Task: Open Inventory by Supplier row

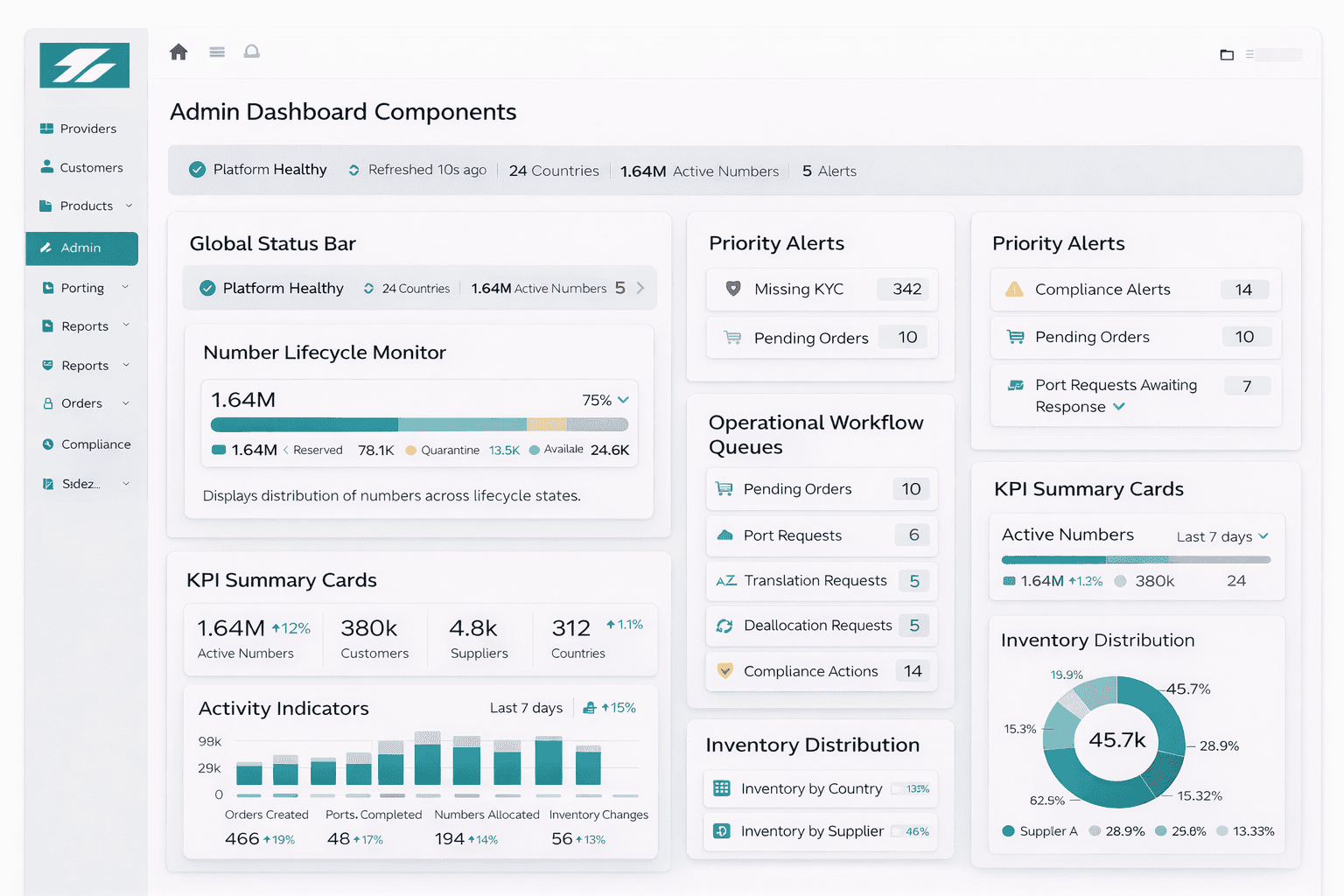Action: click(x=821, y=831)
